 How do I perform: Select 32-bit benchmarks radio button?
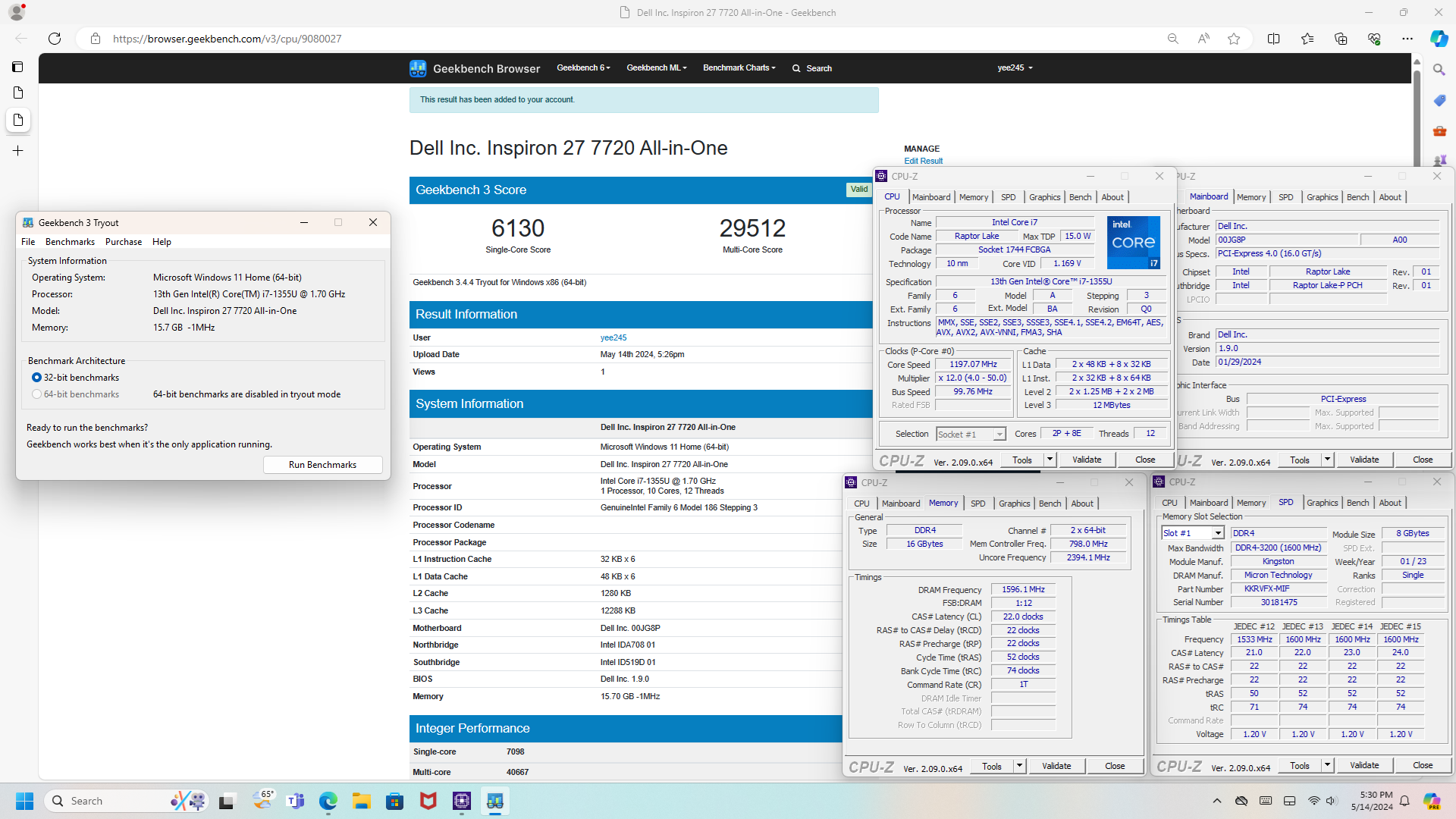point(36,378)
